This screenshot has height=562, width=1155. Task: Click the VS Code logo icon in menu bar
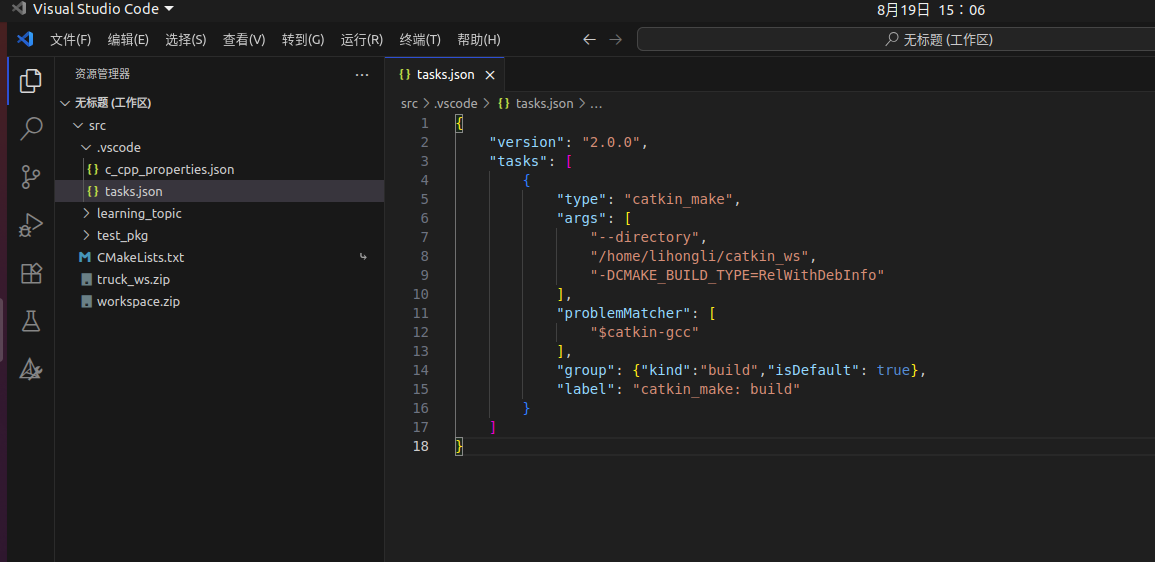click(x=24, y=39)
